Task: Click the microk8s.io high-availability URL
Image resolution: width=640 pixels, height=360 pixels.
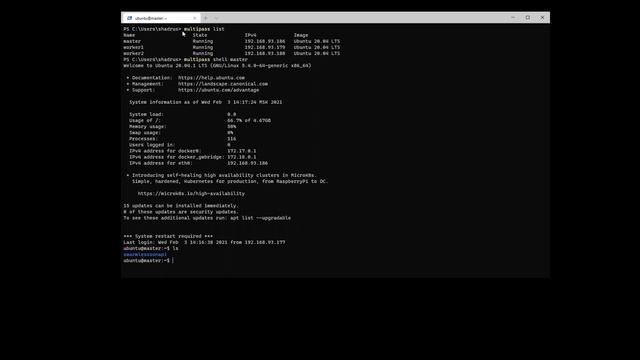Action: tap(191, 193)
